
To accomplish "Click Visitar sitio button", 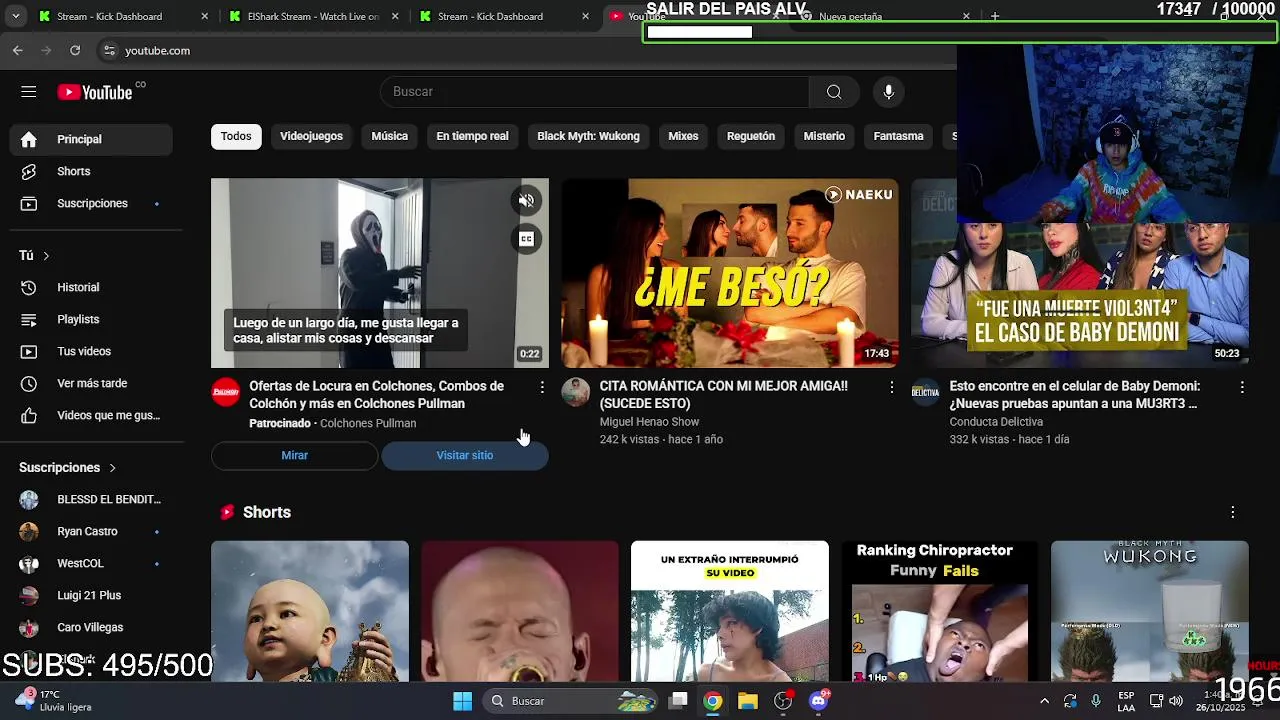I will (465, 455).
